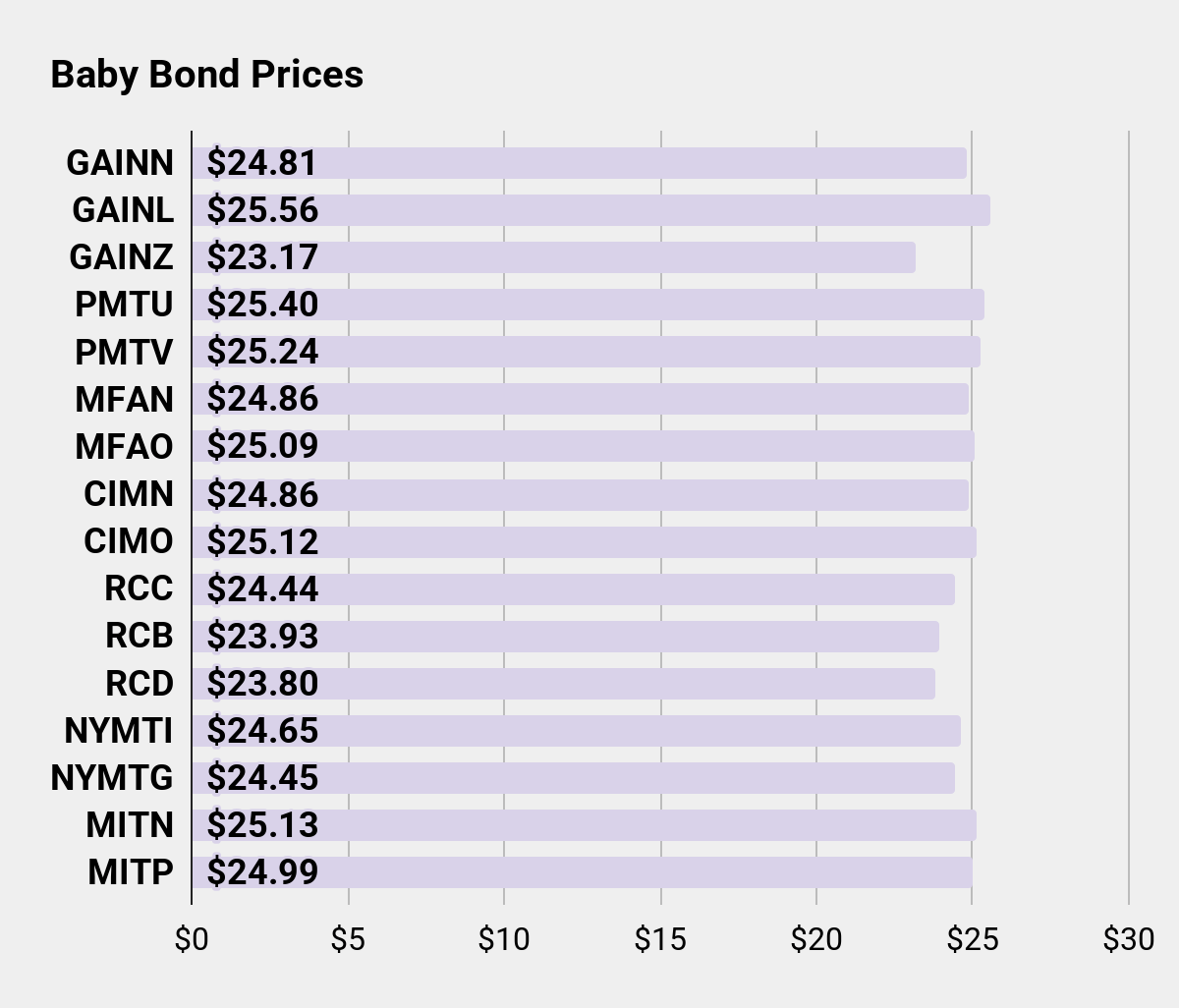Viewport: 1179px width, 1008px height.
Task: Select the GAINN bar showing $24.81
Action: click(x=580, y=163)
